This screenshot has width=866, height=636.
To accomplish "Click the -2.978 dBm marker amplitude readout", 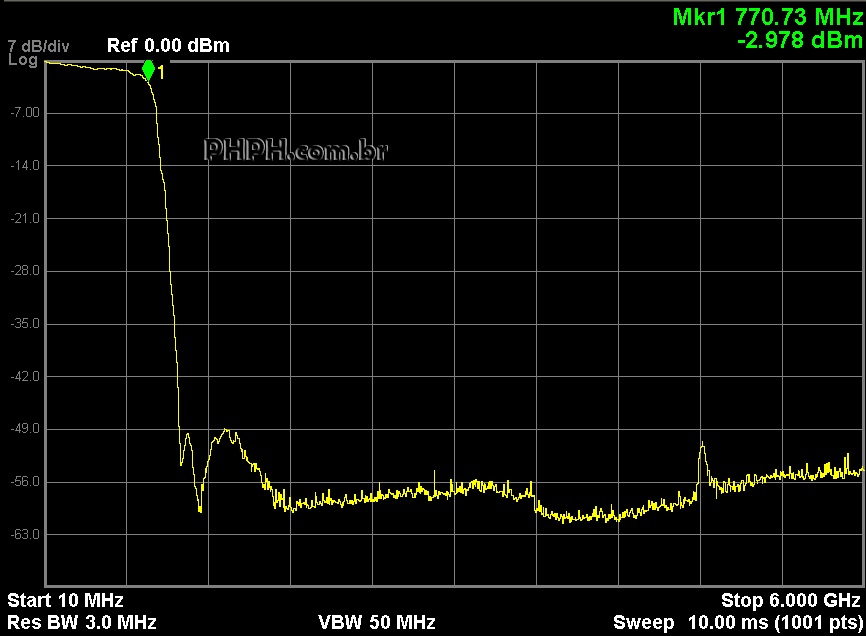I will [x=798, y=40].
